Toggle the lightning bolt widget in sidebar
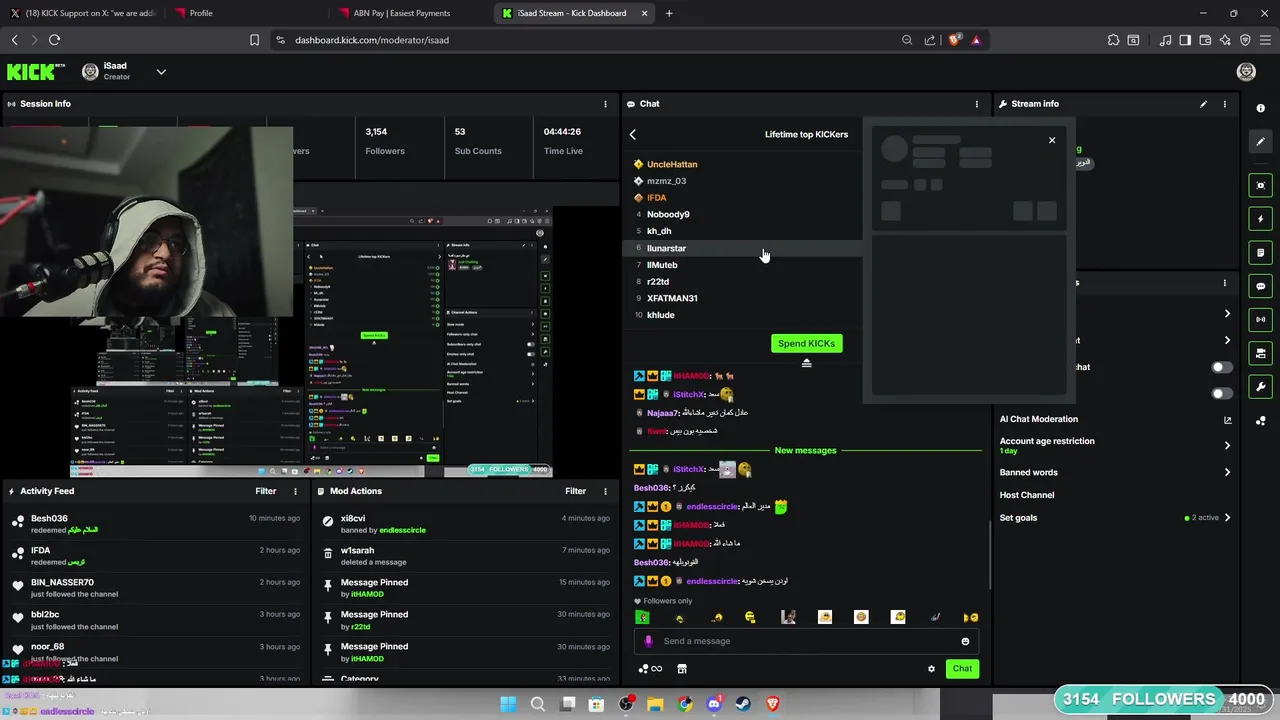1280x720 pixels. tap(1261, 219)
